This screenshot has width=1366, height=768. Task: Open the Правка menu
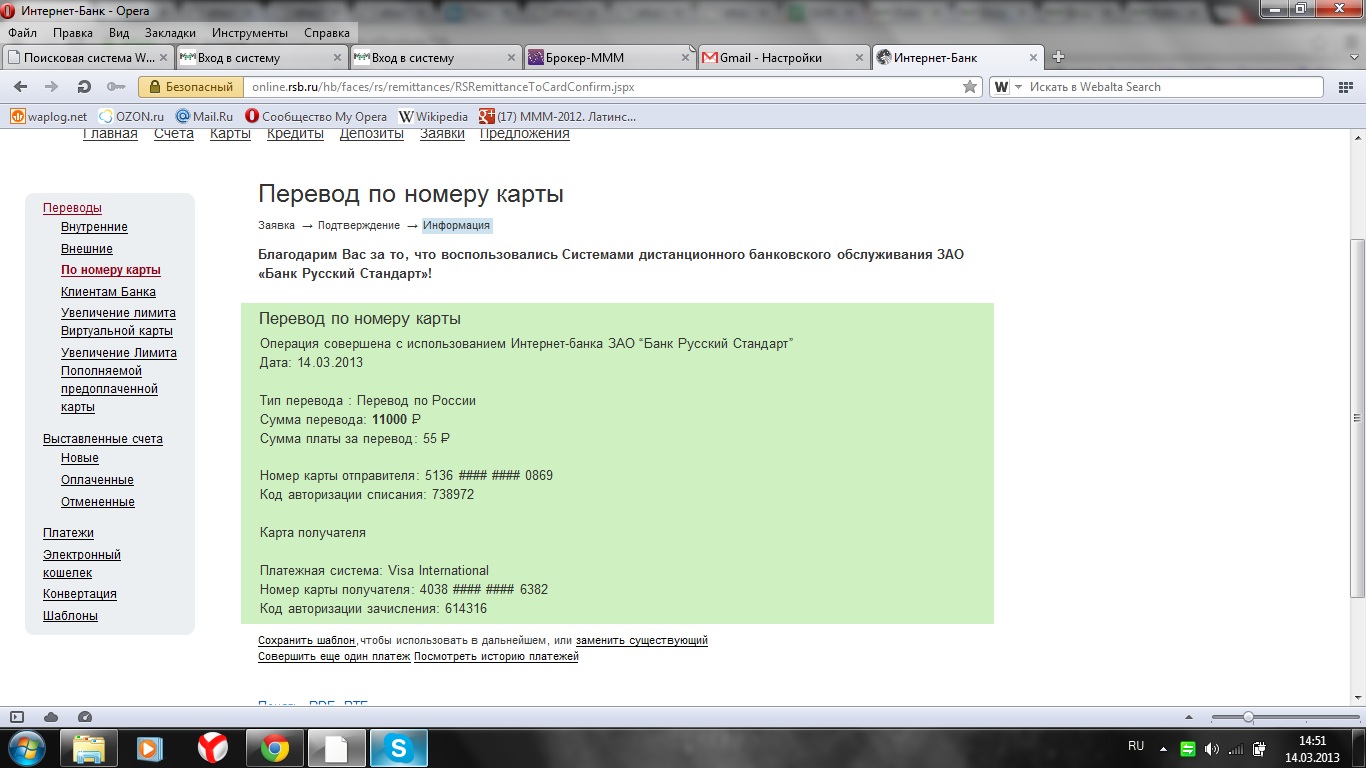tap(73, 32)
